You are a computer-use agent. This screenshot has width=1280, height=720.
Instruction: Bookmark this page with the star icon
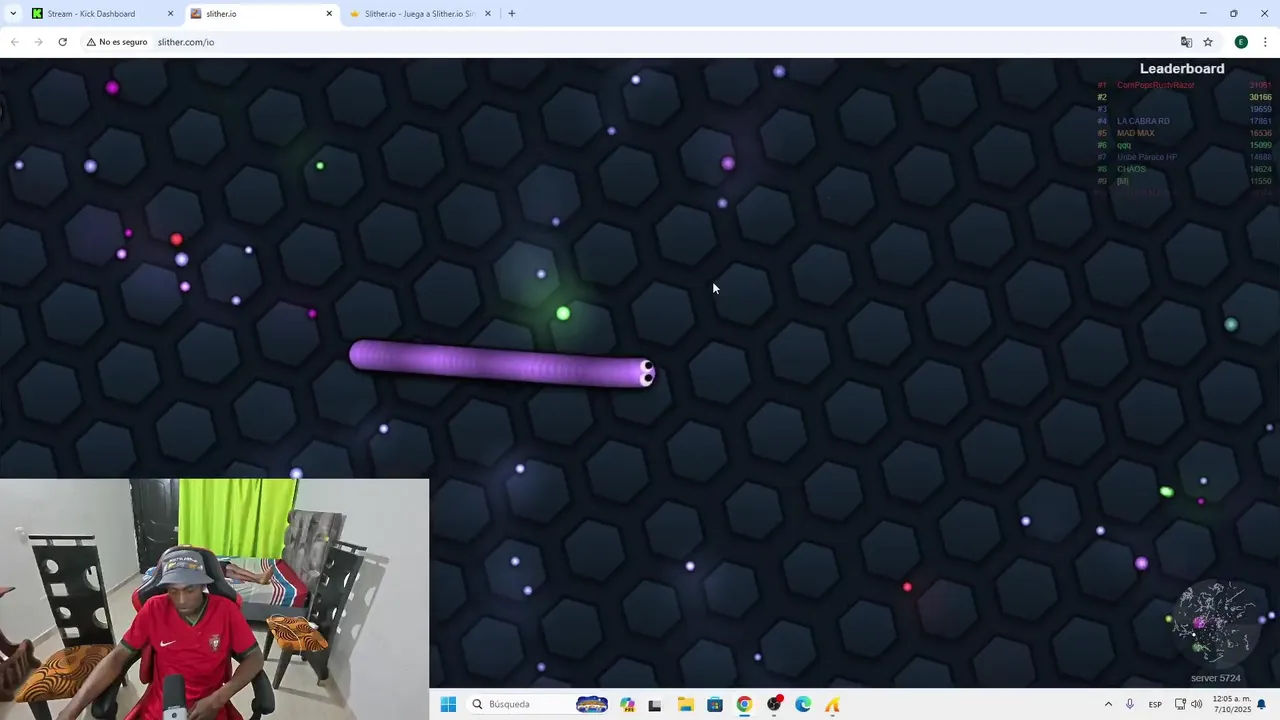point(1208,42)
